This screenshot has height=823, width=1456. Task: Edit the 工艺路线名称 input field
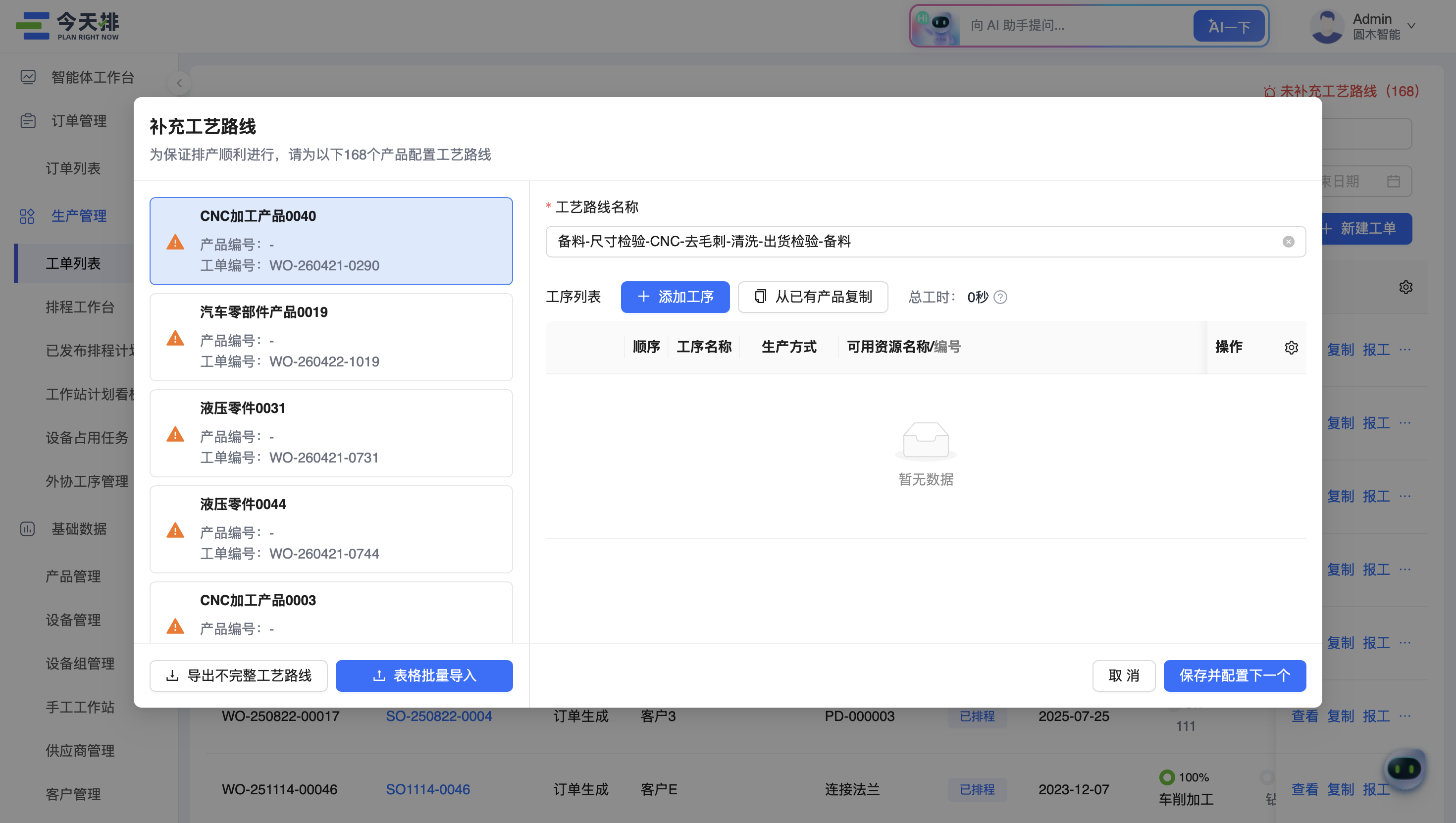(x=925, y=241)
